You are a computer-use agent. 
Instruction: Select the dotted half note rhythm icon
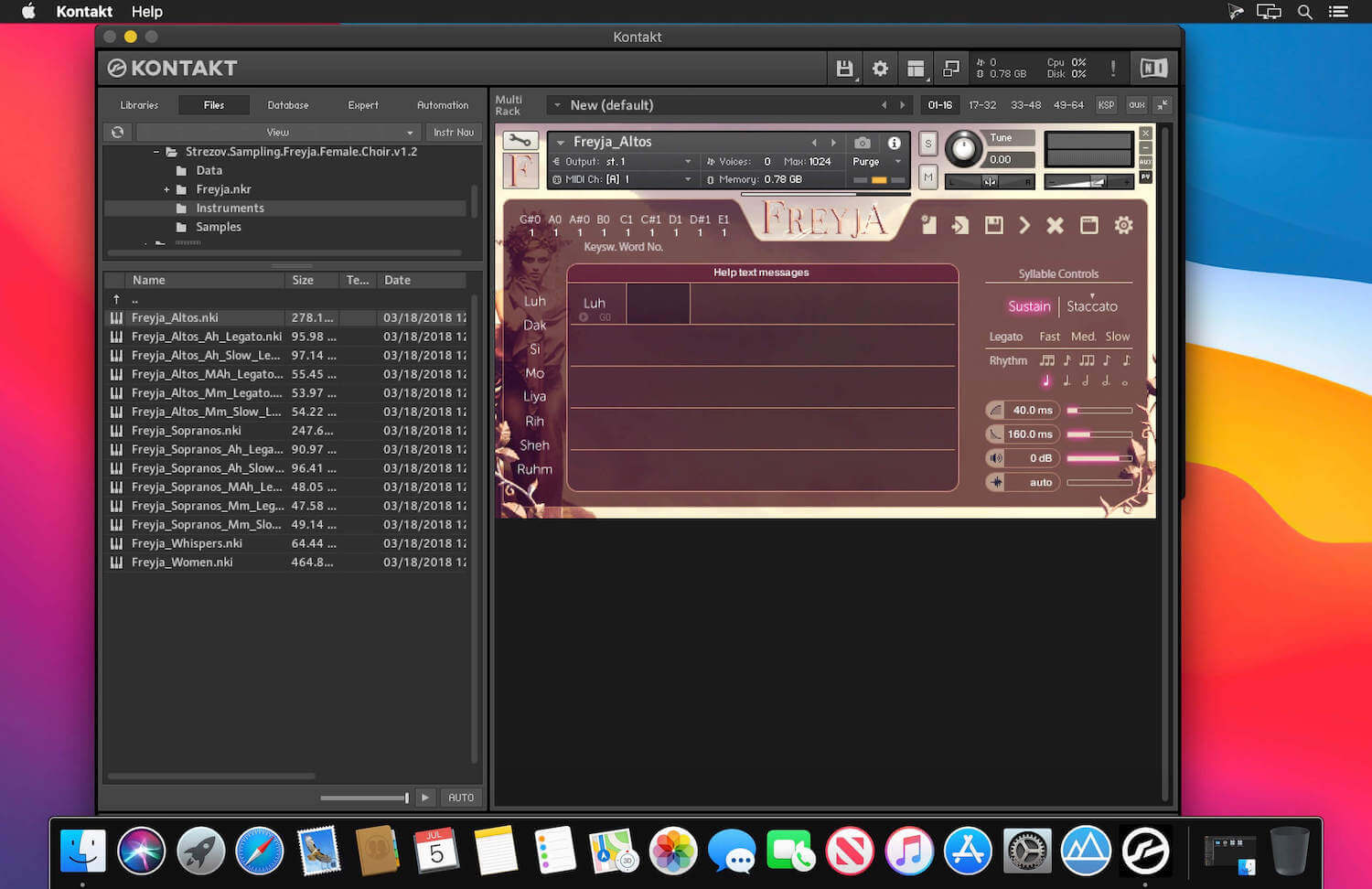point(1106,381)
